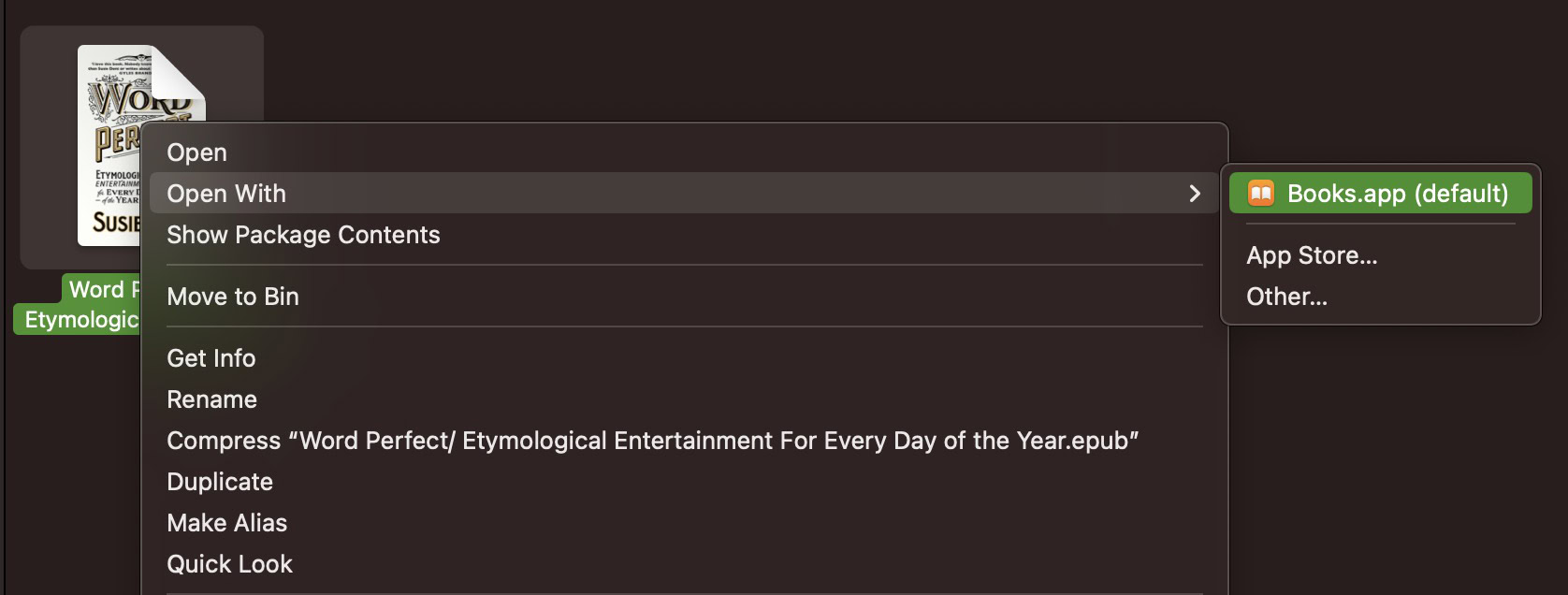Choose App Store… in the submenu

1312,255
